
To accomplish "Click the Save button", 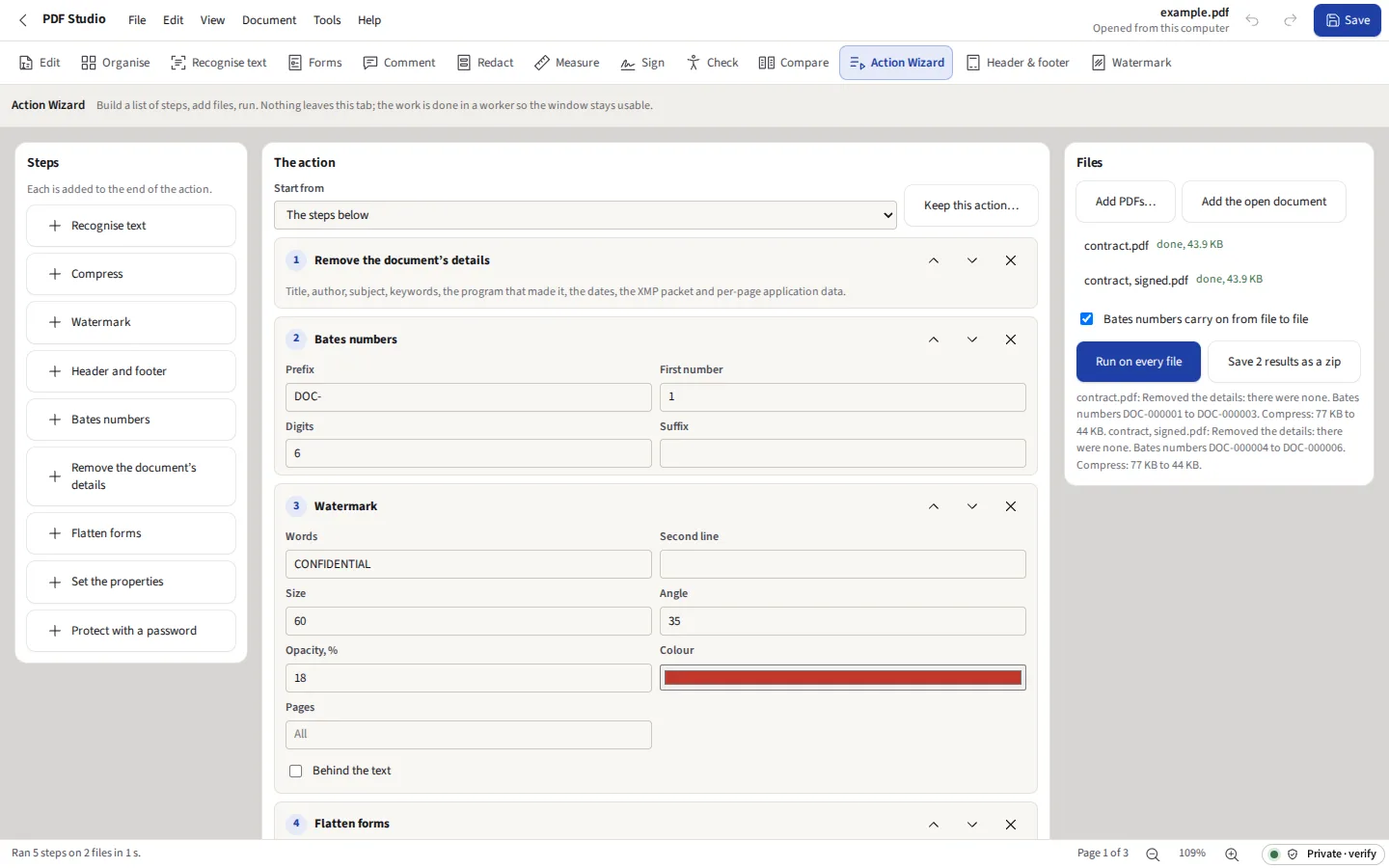I will 1348,20.
